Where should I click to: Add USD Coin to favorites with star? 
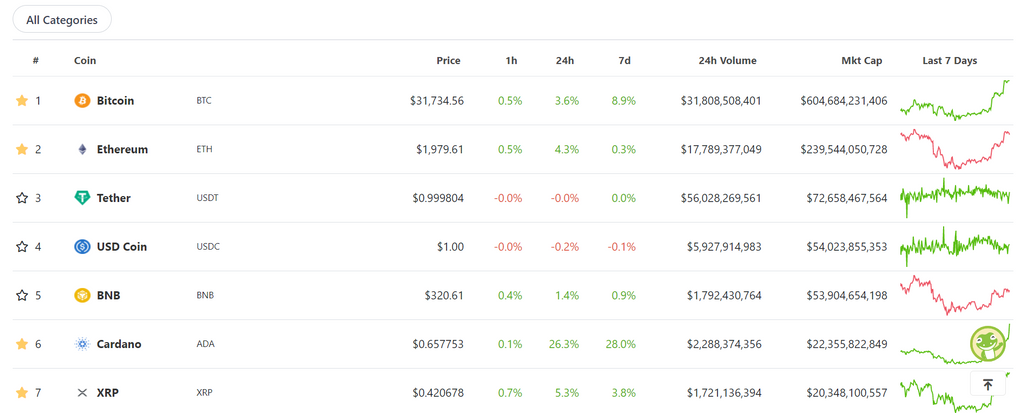22,247
